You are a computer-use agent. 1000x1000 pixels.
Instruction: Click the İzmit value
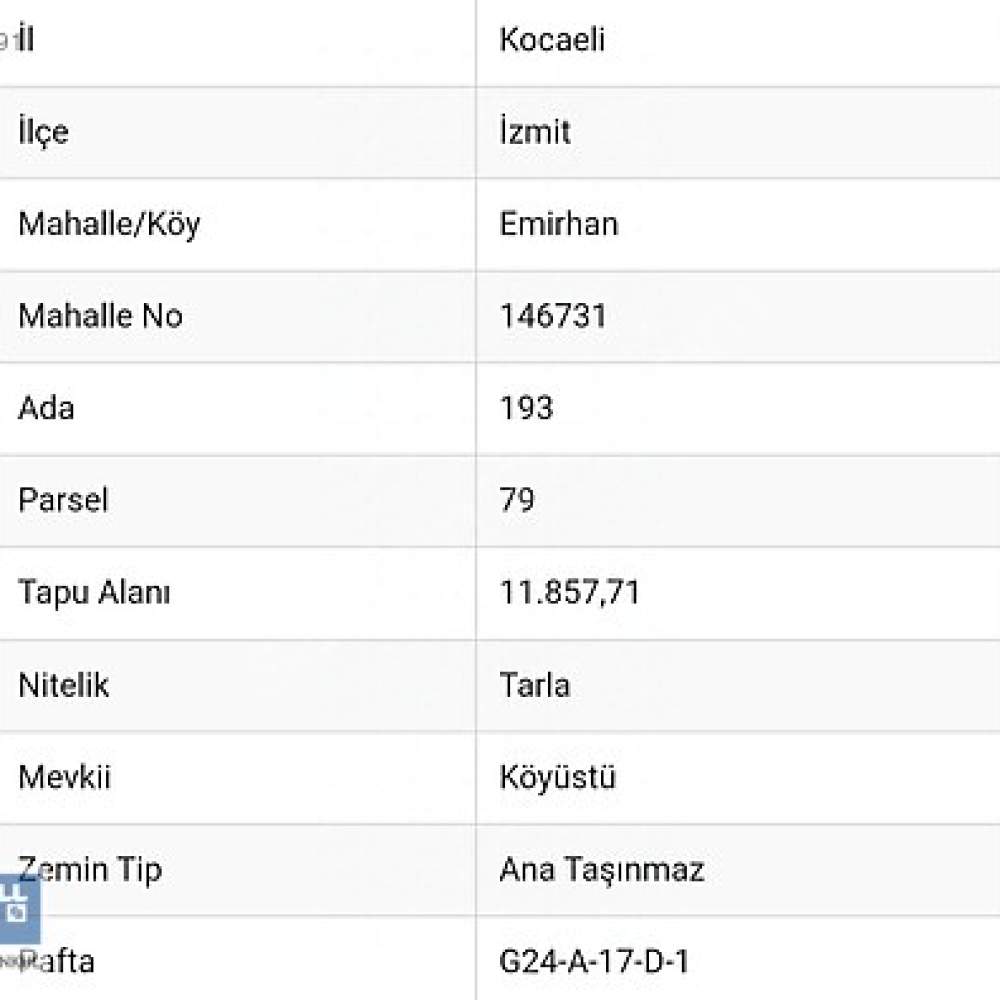coord(534,131)
